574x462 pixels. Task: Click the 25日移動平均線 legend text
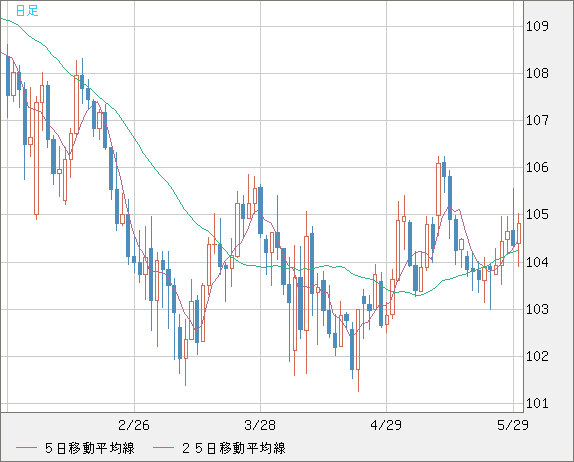coord(234,448)
